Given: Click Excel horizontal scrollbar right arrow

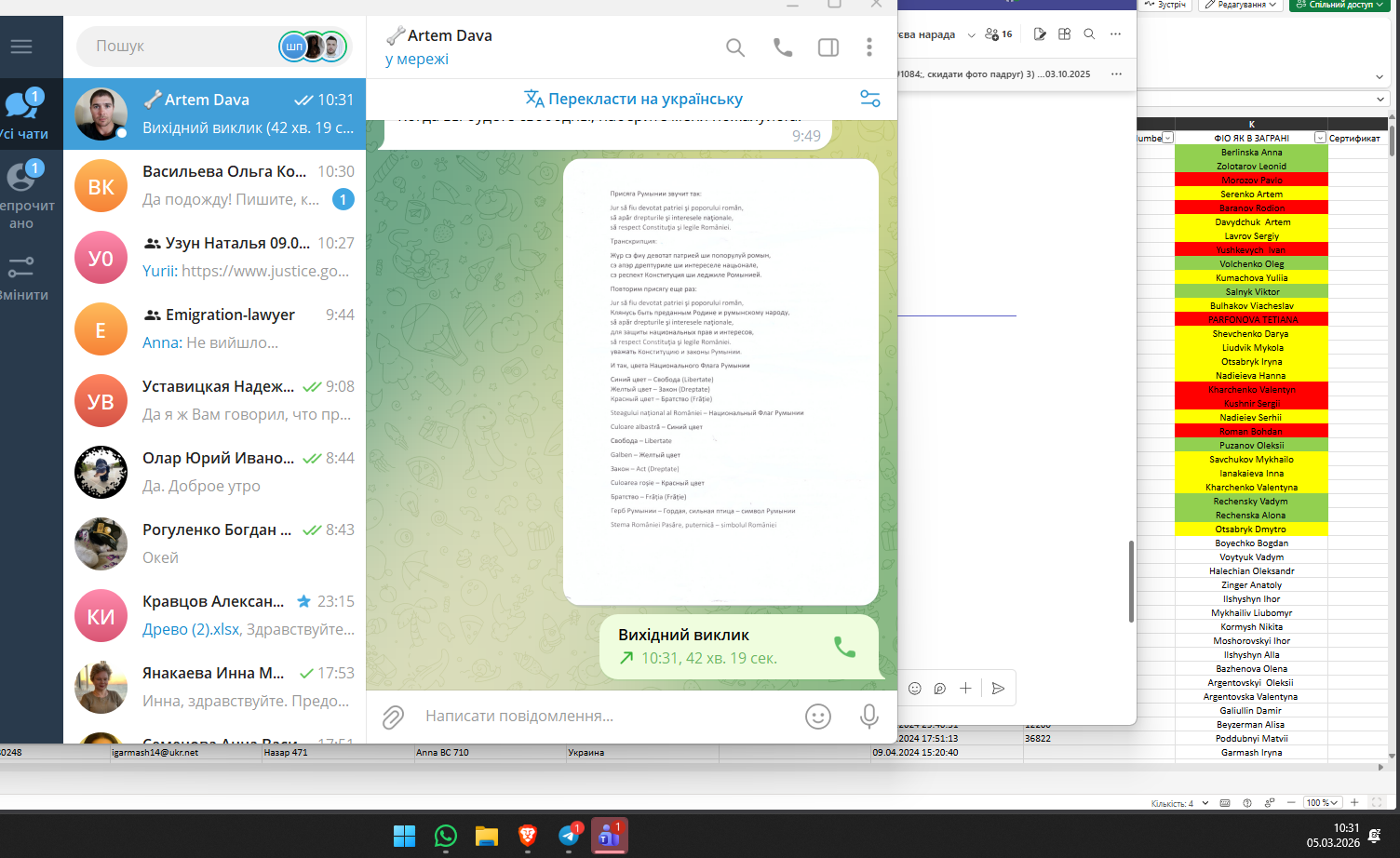Looking at the screenshot, I should click(x=1380, y=768).
